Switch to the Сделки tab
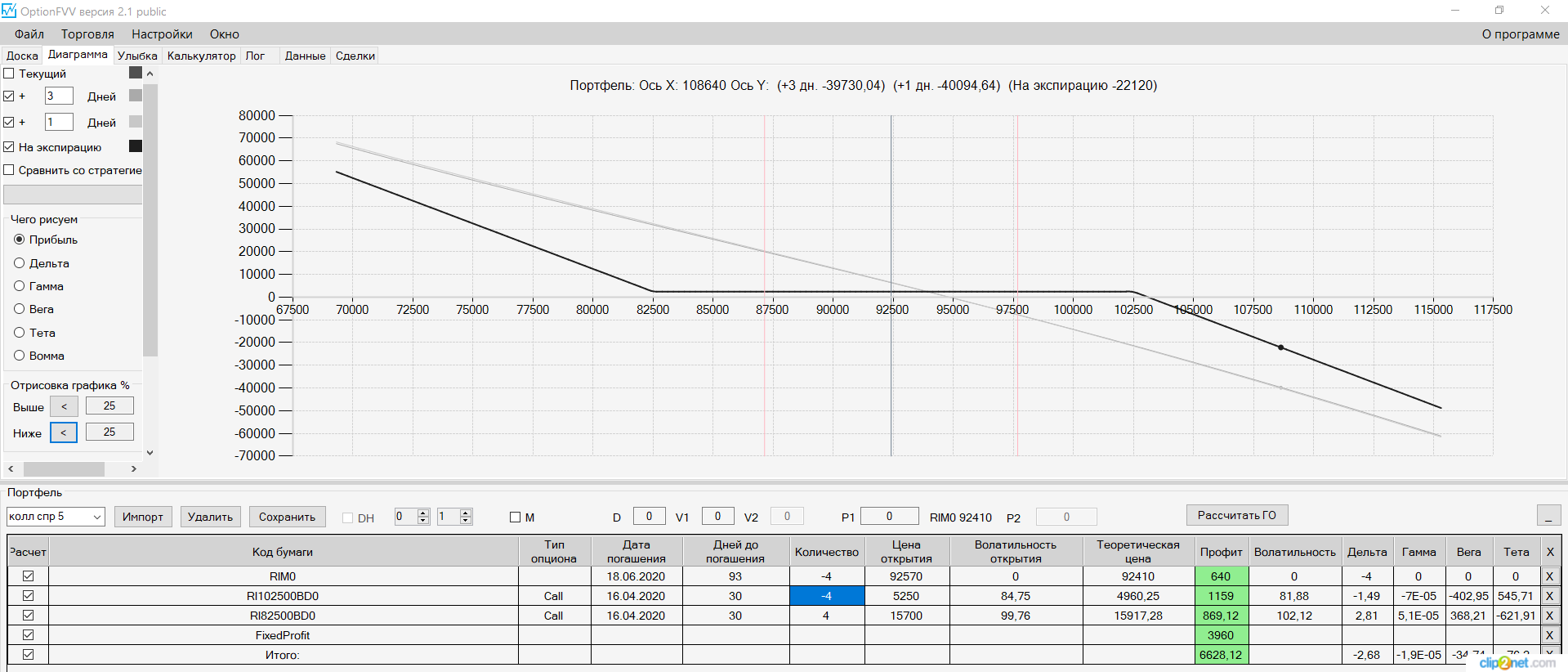 click(355, 56)
